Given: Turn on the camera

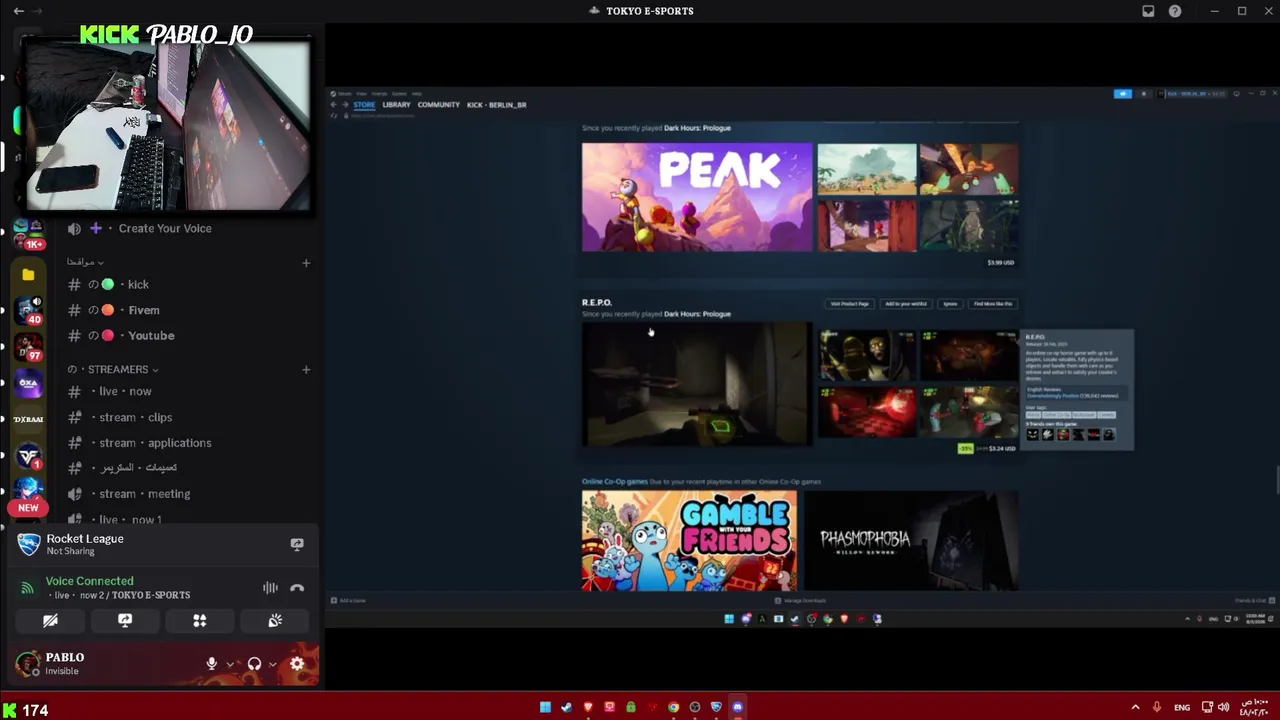Looking at the screenshot, I should click(50, 621).
